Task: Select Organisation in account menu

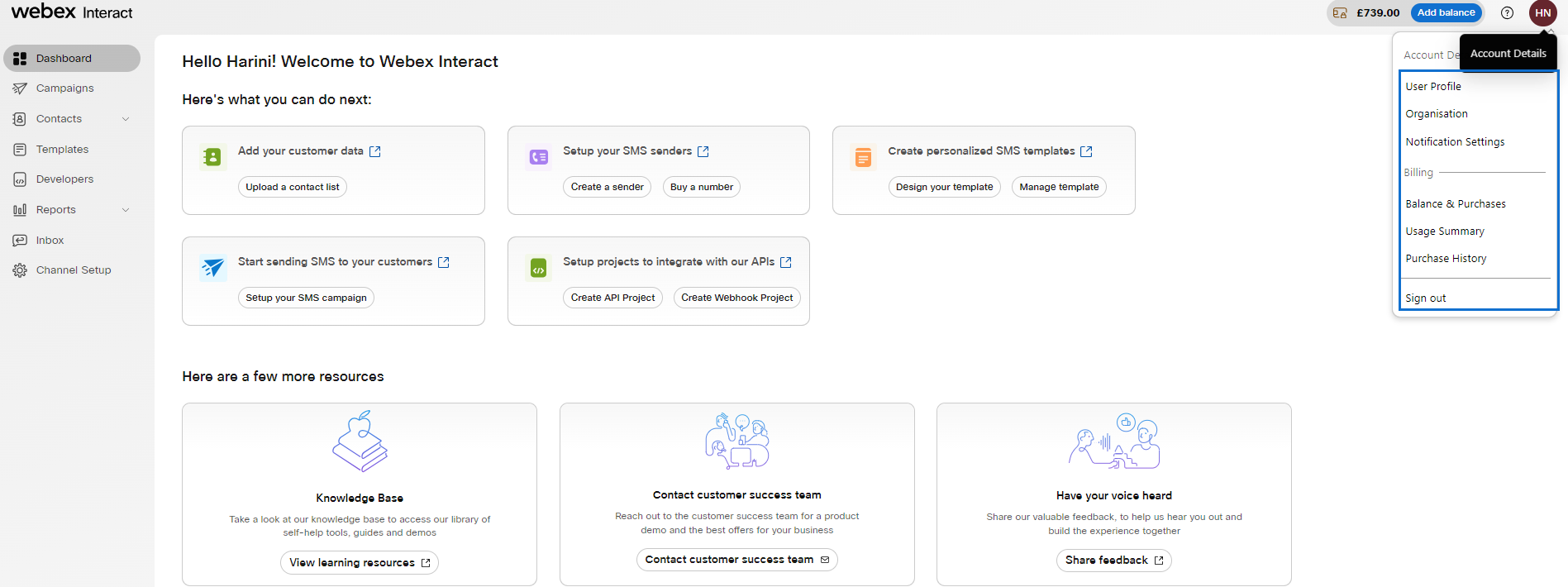Action: point(1437,114)
